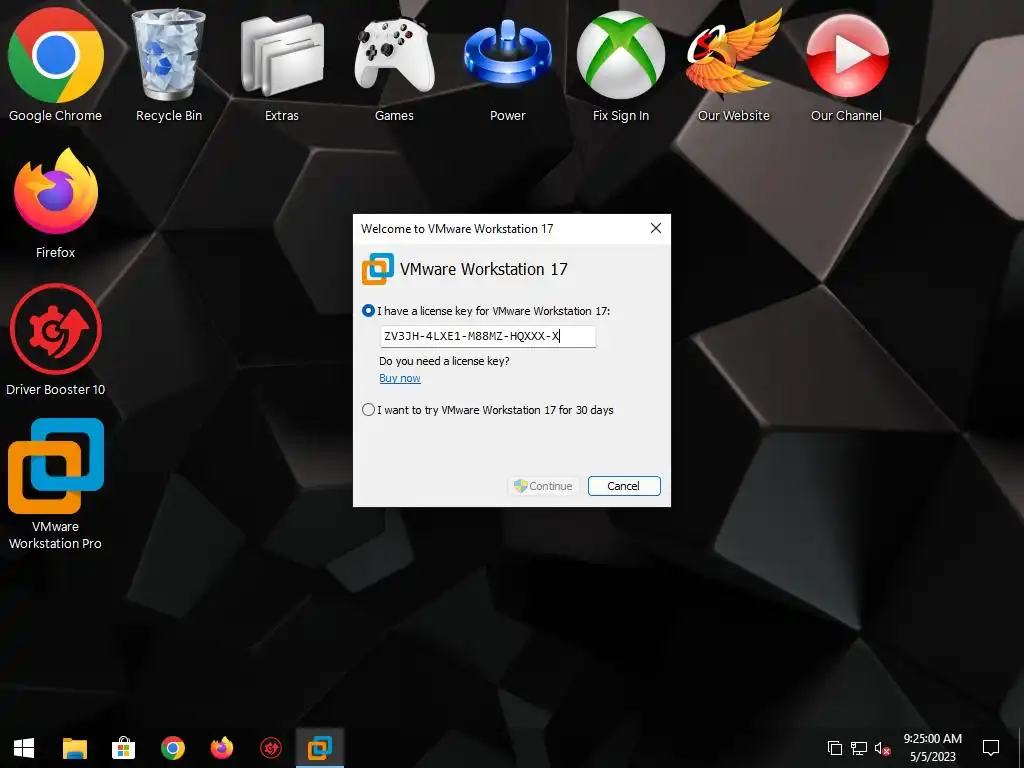Open Driver Booster from the taskbar
Image resolution: width=1024 pixels, height=768 pixels.
pyautogui.click(x=271, y=748)
